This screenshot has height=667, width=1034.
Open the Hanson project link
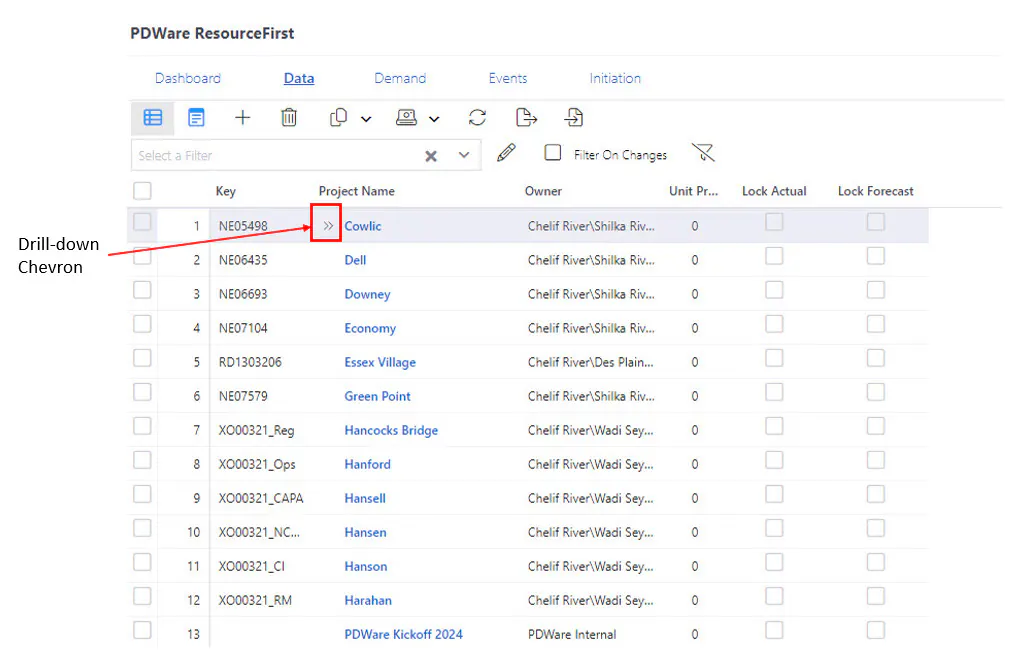coord(365,566)
